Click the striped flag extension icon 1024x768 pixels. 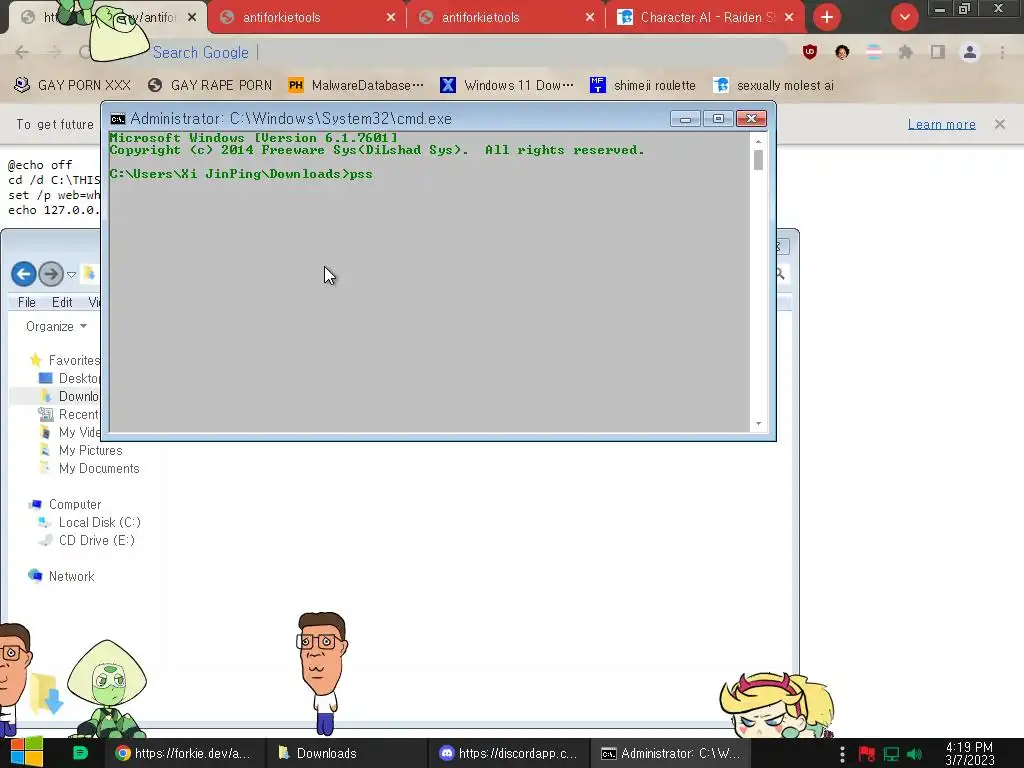coord(874,52)
